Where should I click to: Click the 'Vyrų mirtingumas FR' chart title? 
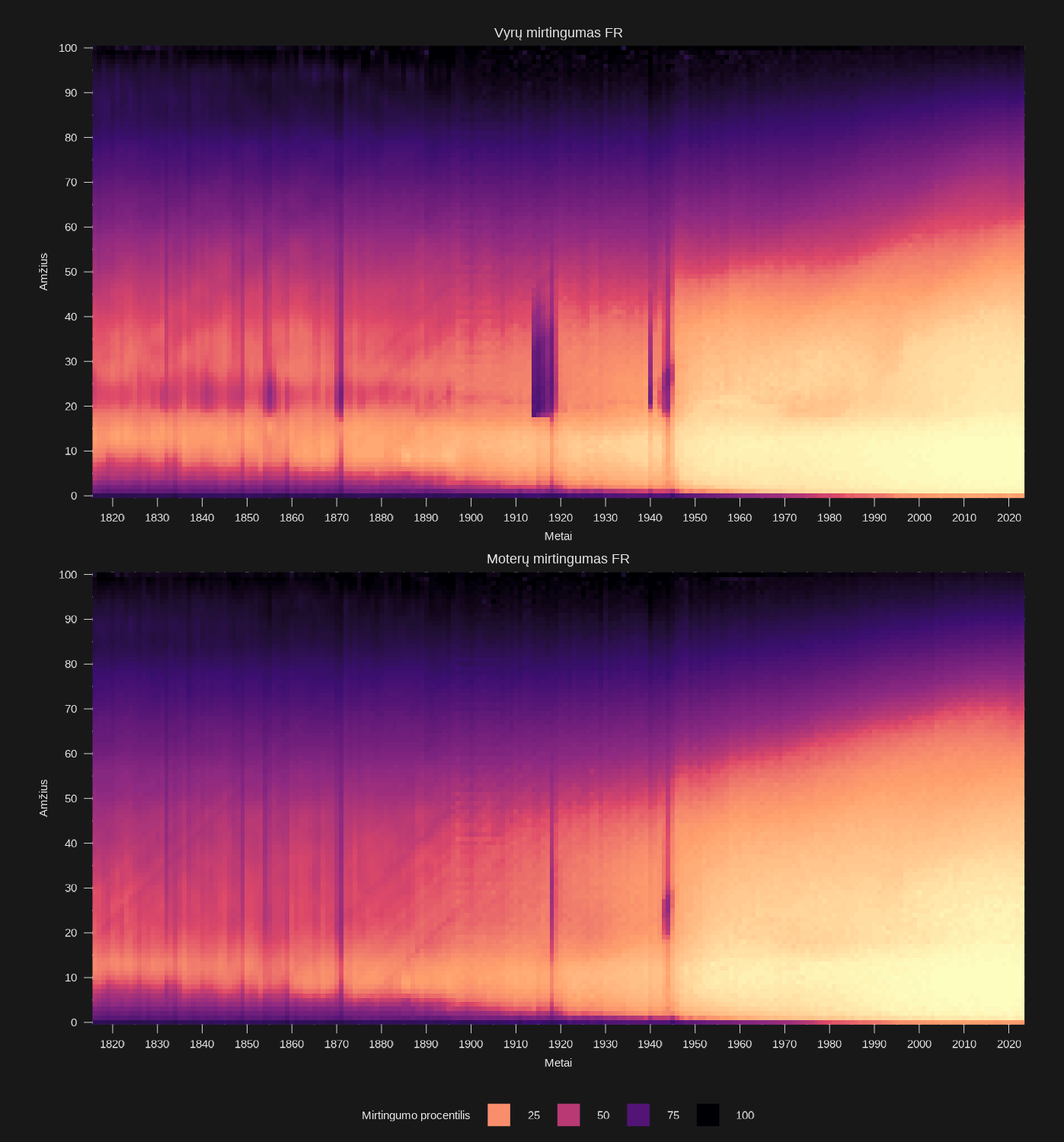tap(558, 33)
